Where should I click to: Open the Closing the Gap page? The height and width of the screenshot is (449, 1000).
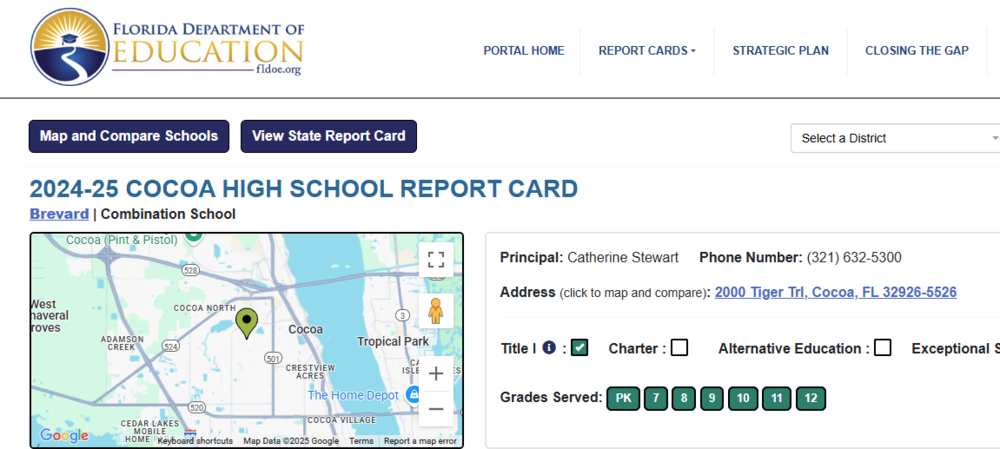point(916,50)
